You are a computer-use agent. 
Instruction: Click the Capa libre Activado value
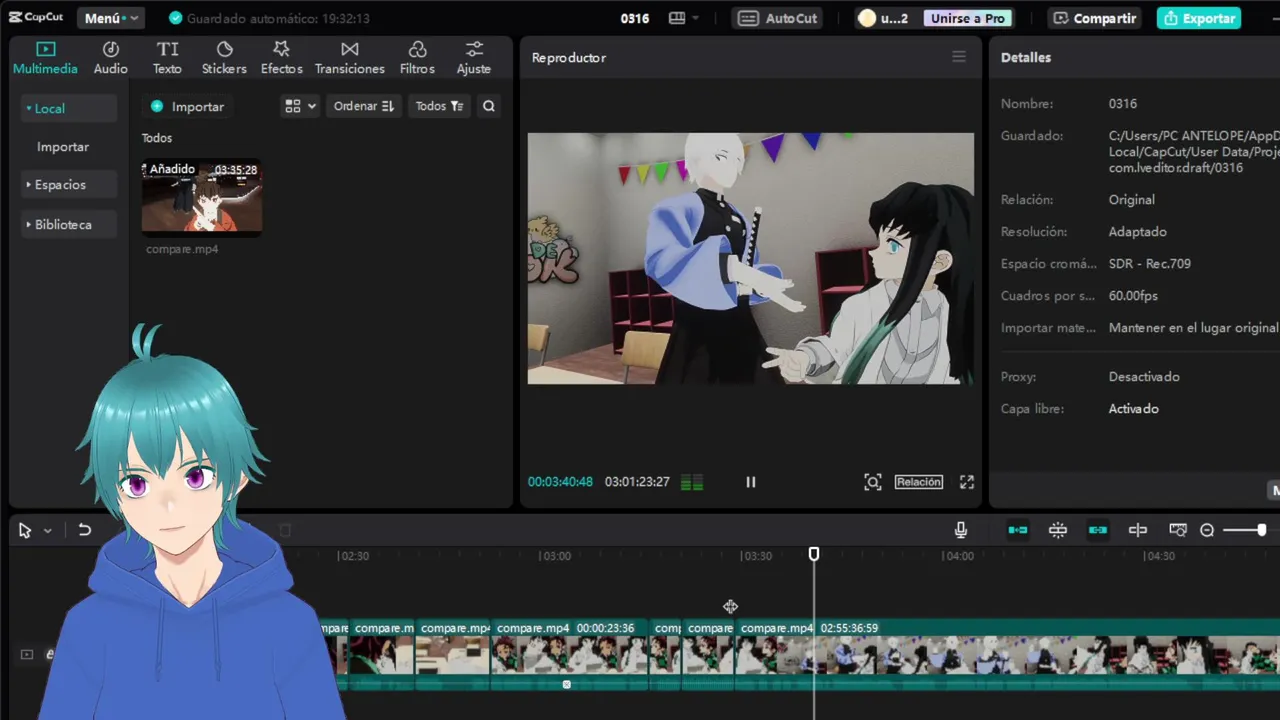click(1134, 409)
